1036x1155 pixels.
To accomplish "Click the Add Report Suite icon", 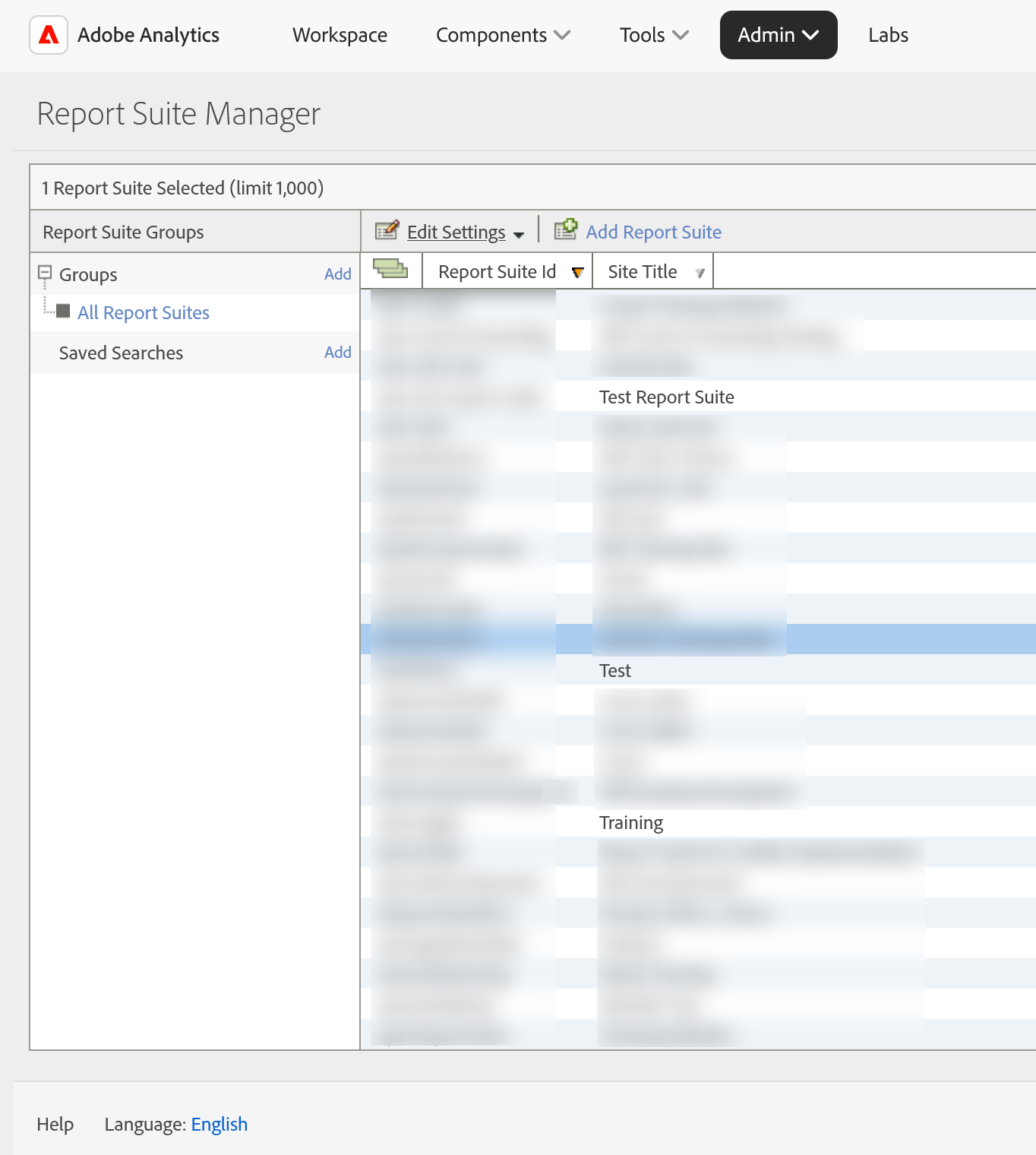I will 566,229.
